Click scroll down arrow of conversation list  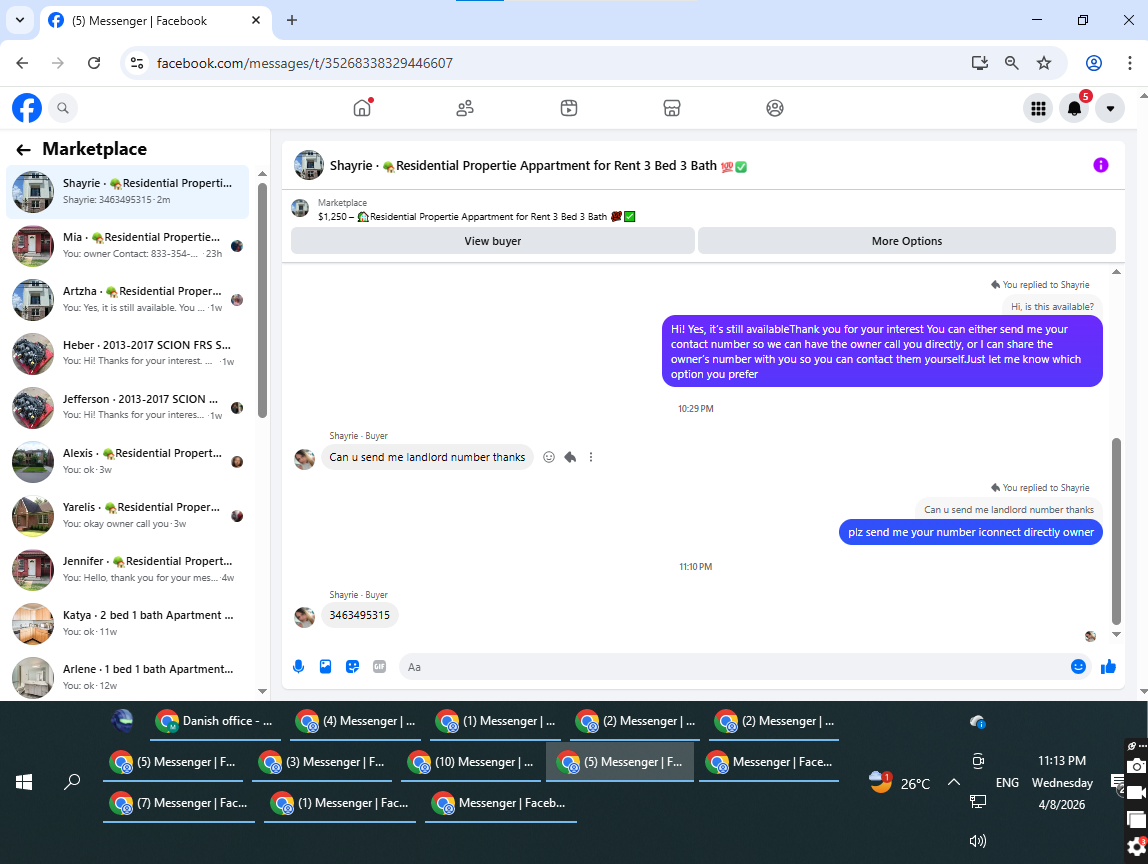pyautogui.click(x=262, y=690)
